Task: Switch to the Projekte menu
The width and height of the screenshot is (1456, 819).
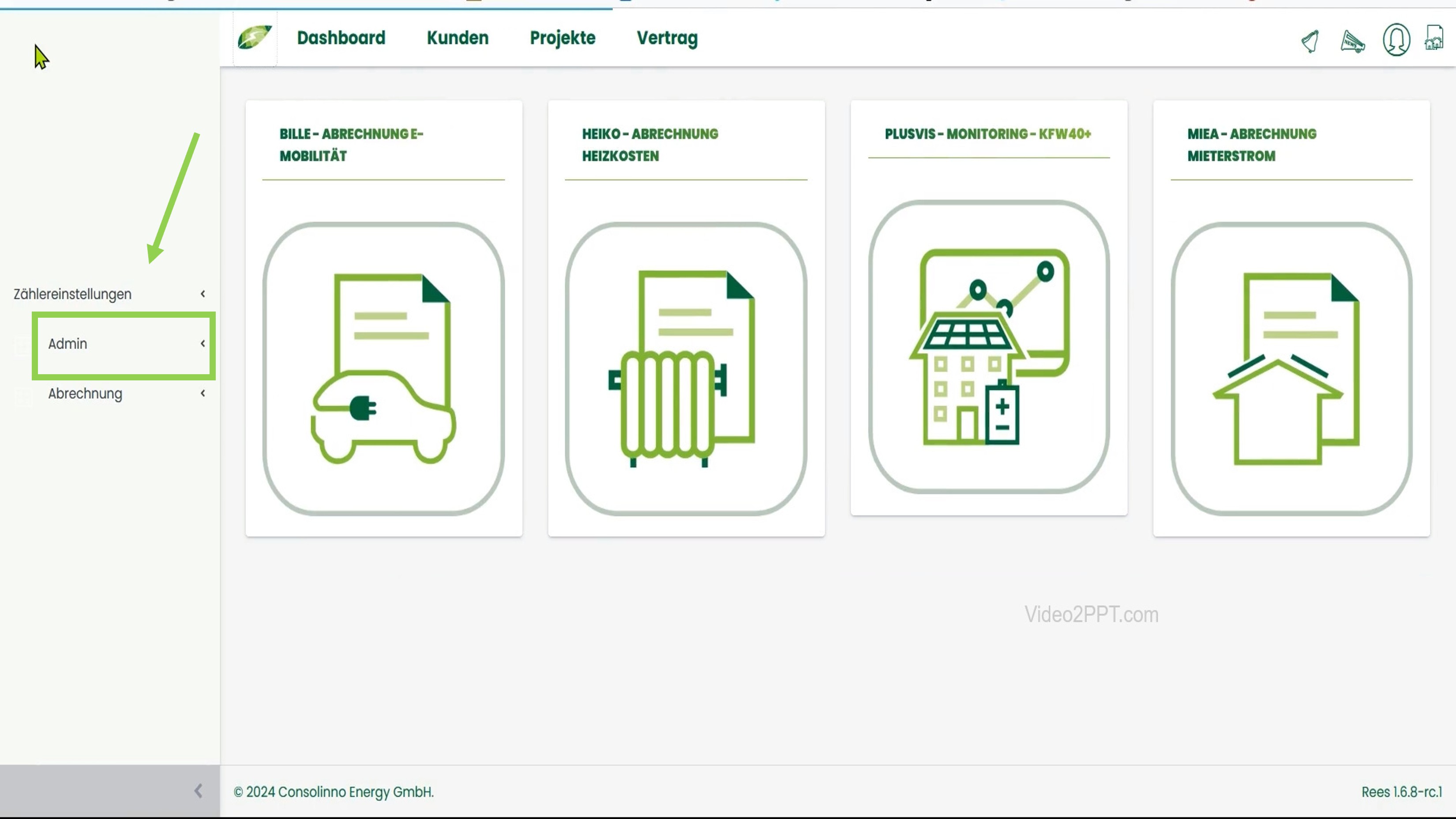Action: tap(563, 38)
